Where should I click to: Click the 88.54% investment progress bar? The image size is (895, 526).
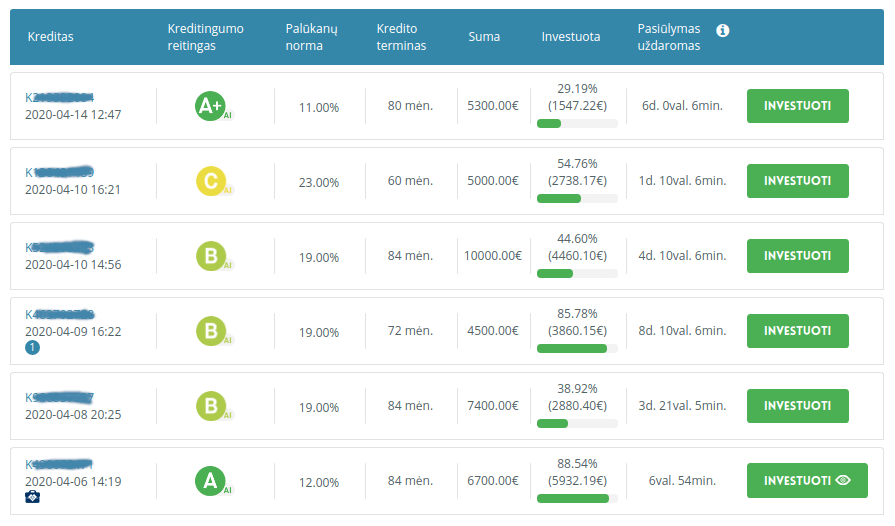tap(577, 498)
